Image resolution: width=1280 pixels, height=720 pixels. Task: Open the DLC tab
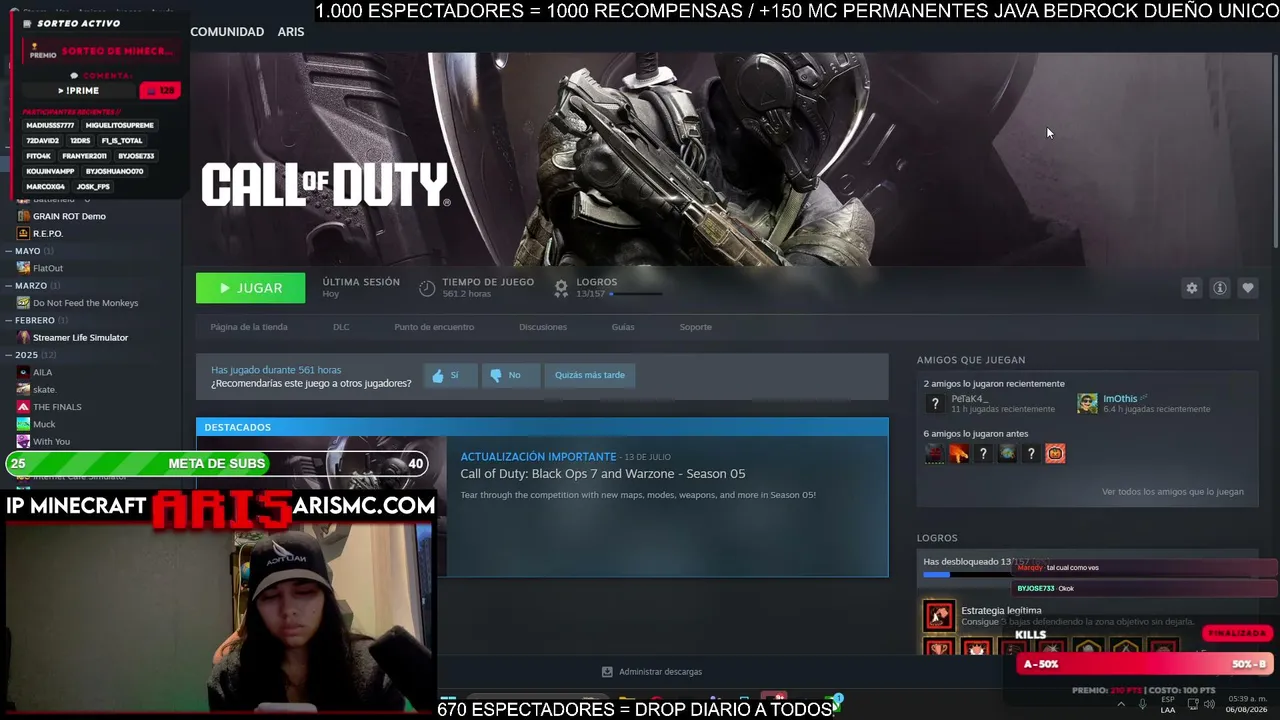pyautogui.click(x=341, y=327)
